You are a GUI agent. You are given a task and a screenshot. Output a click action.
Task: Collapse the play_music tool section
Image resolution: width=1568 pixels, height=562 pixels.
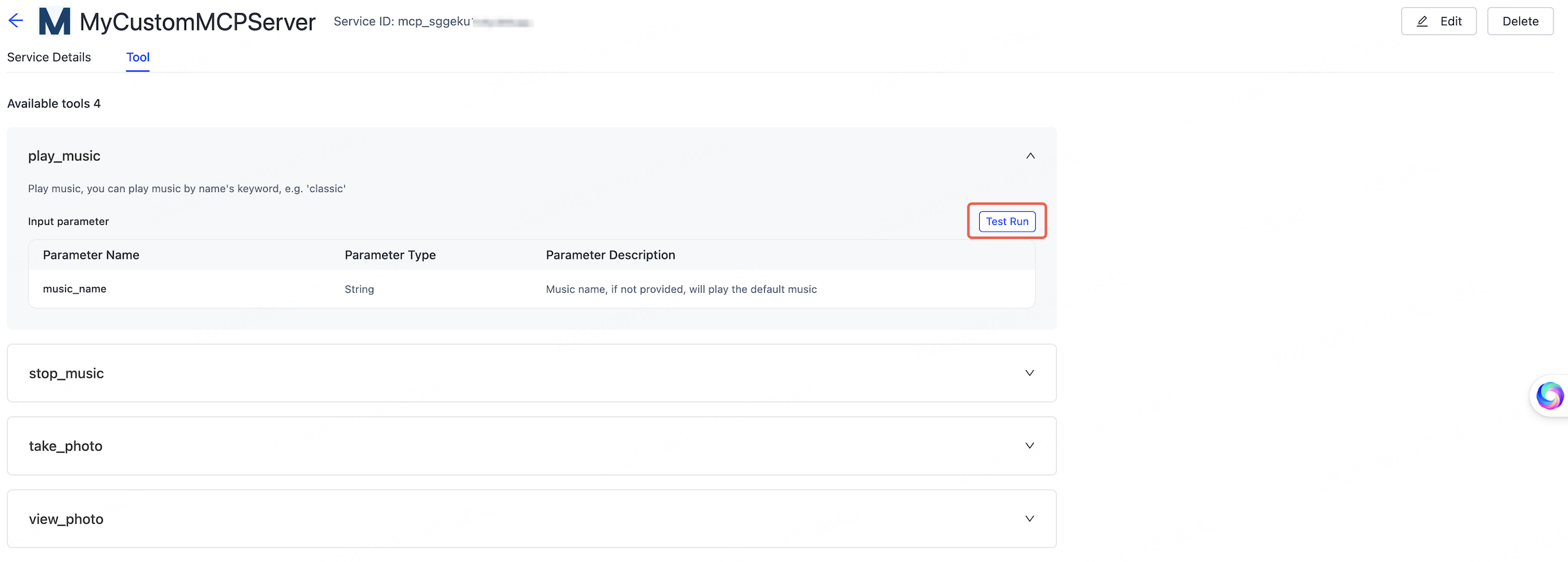pyautogui.click(x=1031, y=156)
